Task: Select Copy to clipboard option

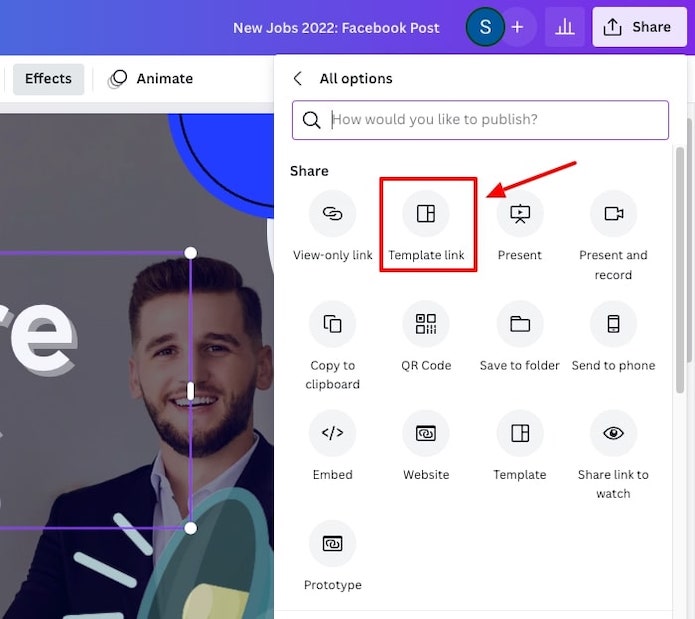Action: [332, 346]
